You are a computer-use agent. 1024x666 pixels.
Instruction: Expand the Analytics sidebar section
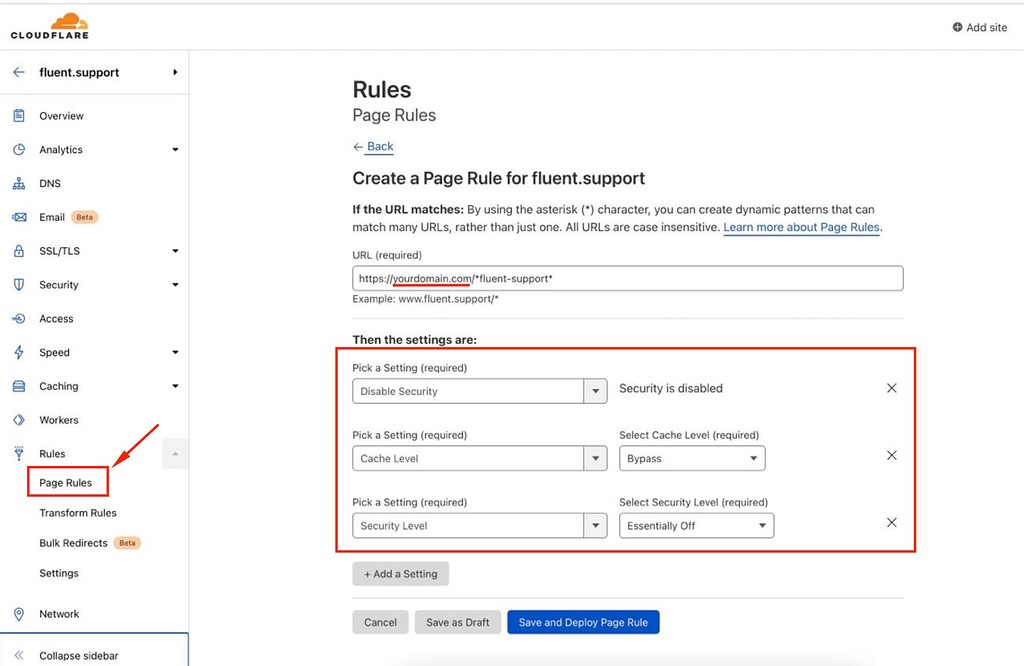pyautogui.click(x=175, y=150)
